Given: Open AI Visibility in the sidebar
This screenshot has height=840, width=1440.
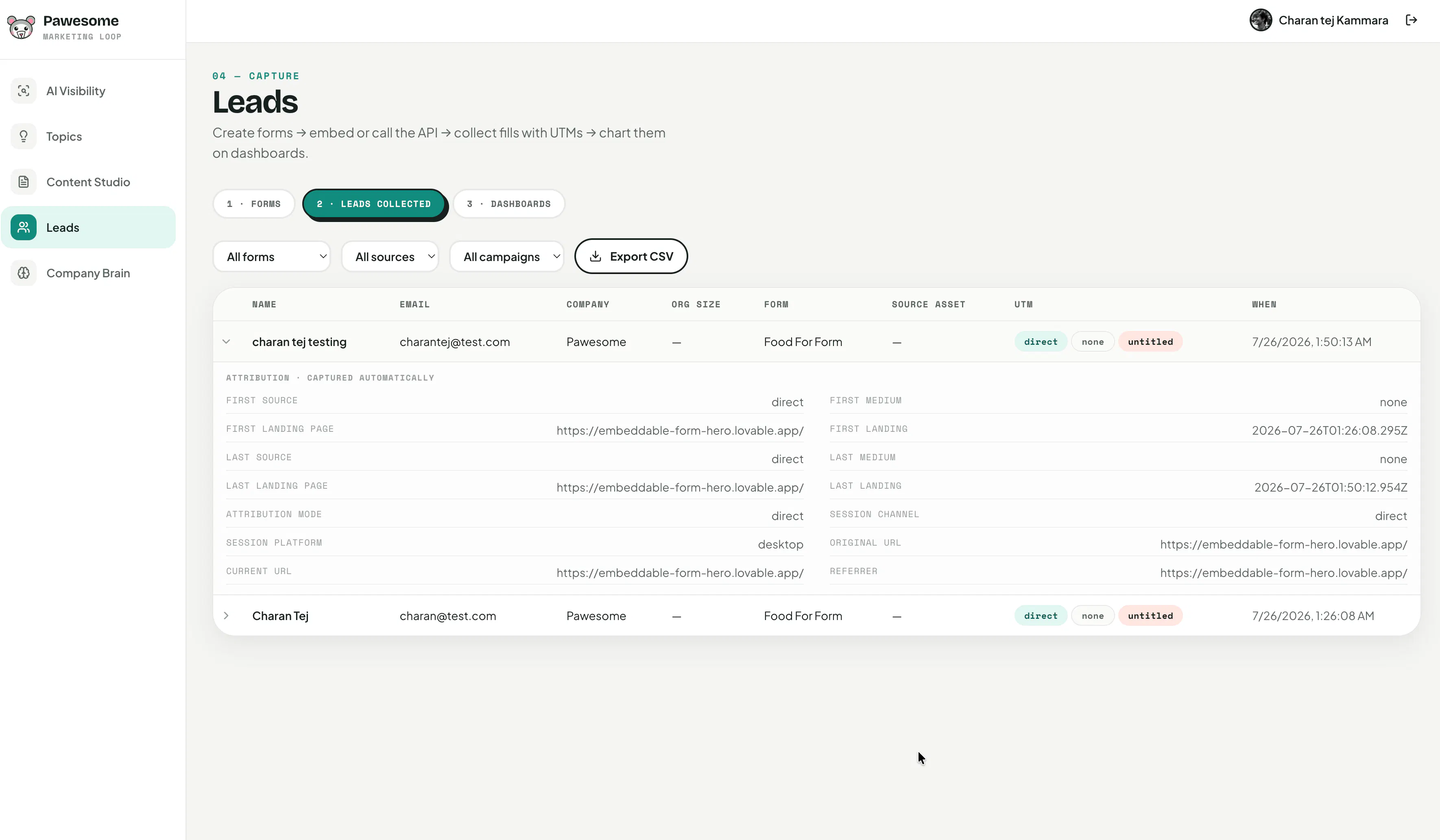Looking at the screenshot, I should pos(89,91).
